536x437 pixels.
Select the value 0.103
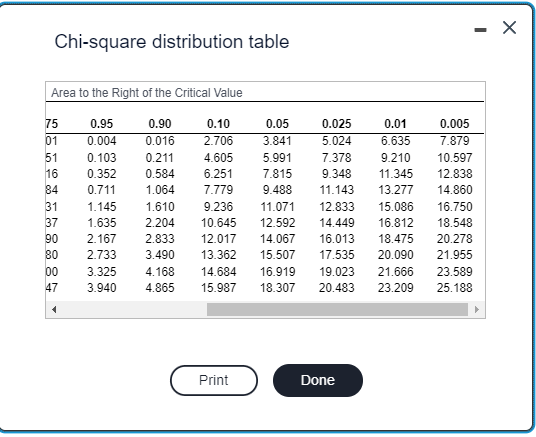click(x=102, y=158)
